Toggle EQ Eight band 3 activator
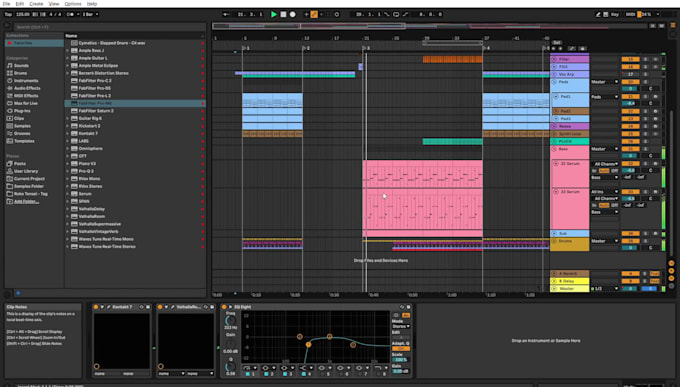 pos(285,374)
